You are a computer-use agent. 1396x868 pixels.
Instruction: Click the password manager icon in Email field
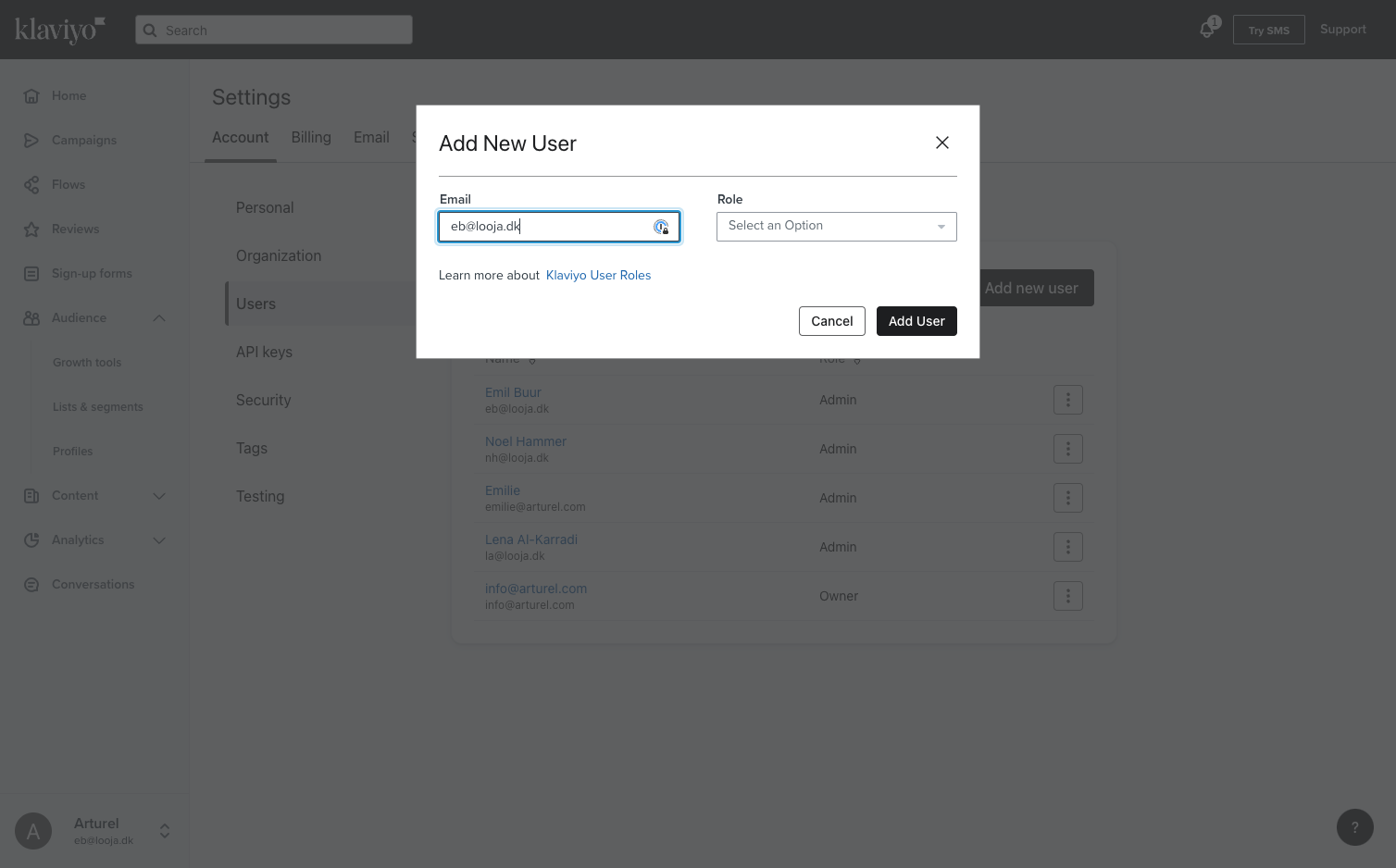[x=661, y=227]
